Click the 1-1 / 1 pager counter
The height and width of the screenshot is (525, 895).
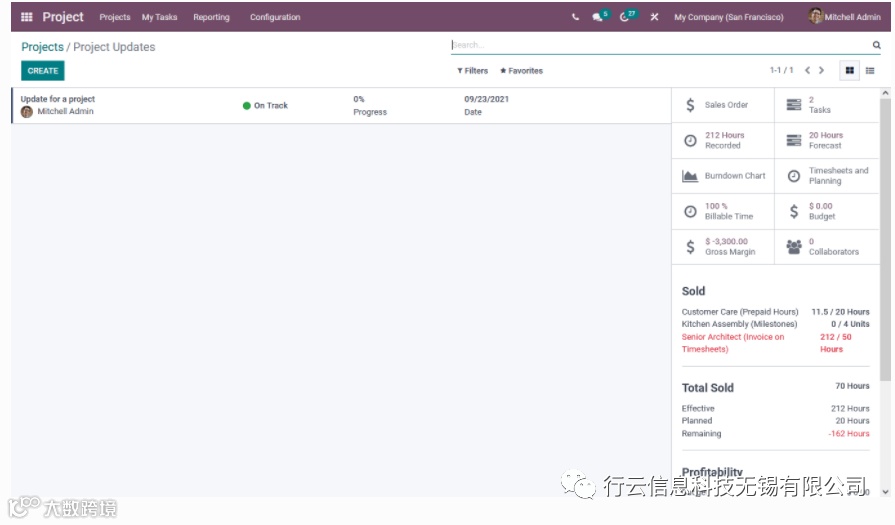tap(781, 70)
